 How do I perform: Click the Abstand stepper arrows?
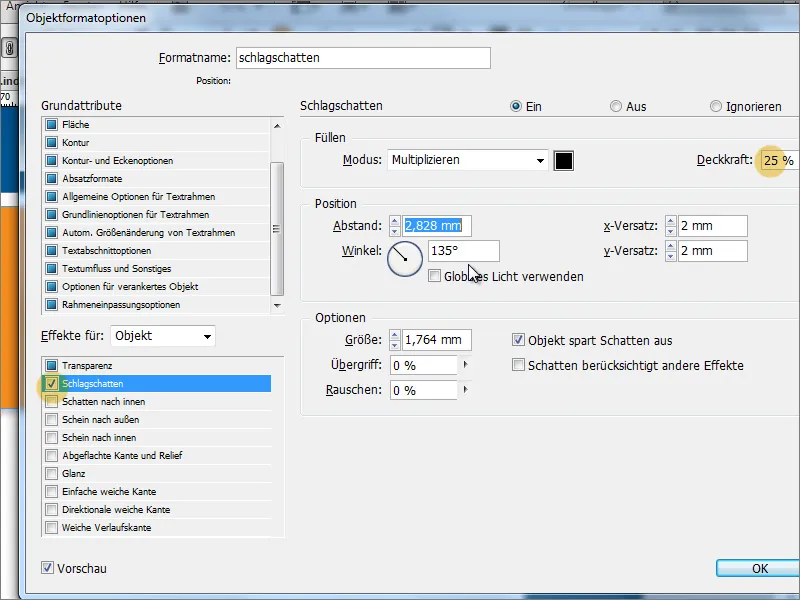click(x=394, y=226)
